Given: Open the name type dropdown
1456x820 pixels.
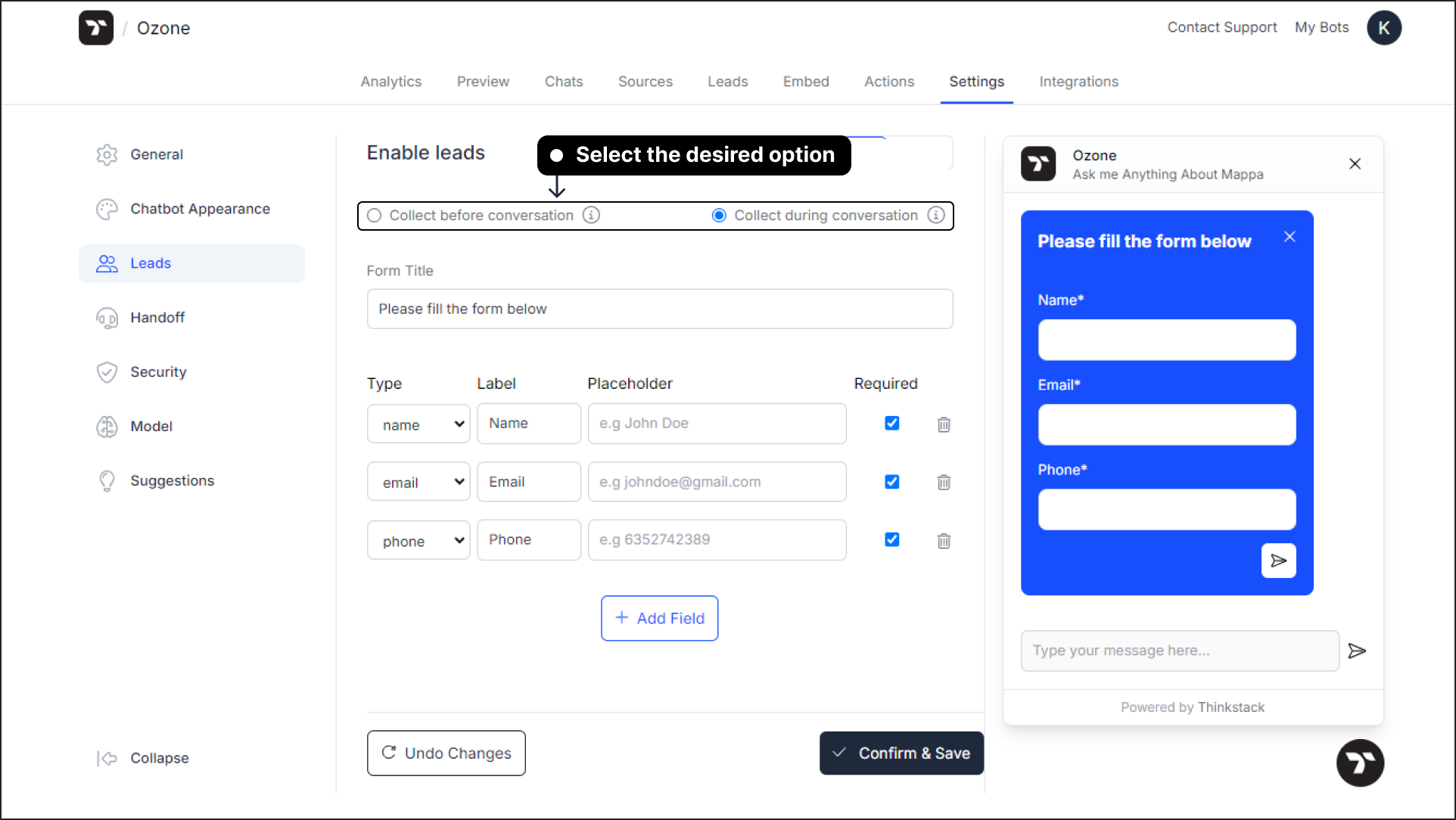Looking at the screenshot, I should [418, 424].
